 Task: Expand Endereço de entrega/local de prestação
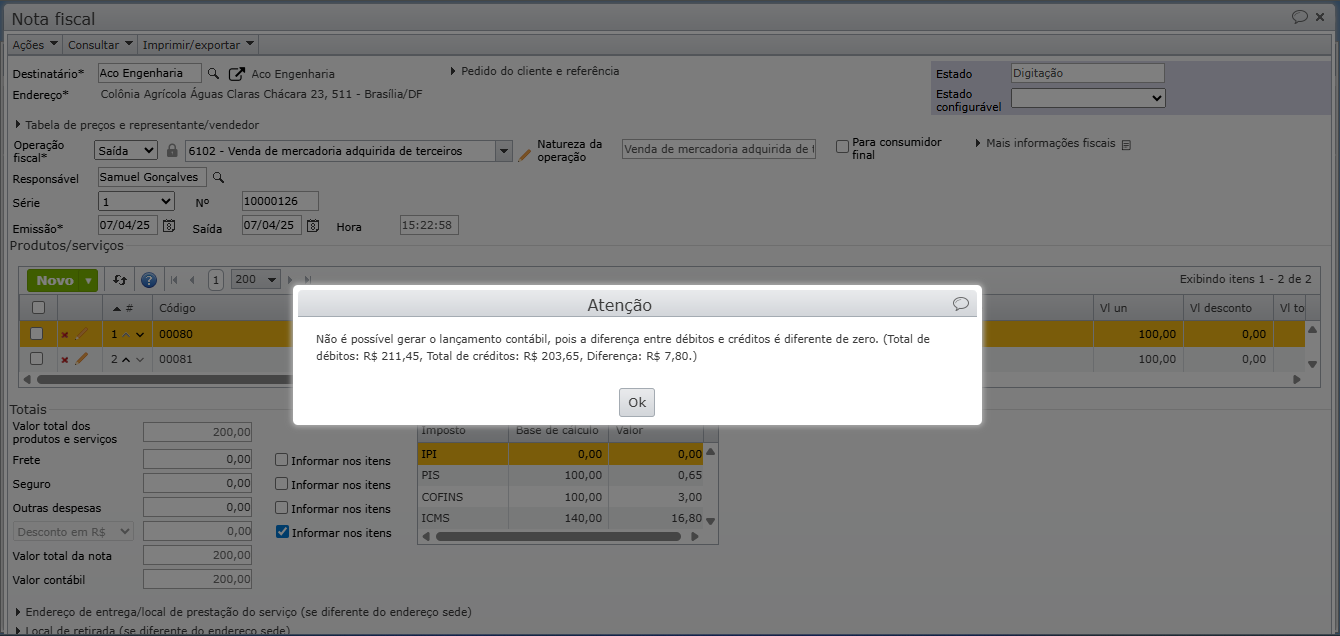(x=244, y=611)
